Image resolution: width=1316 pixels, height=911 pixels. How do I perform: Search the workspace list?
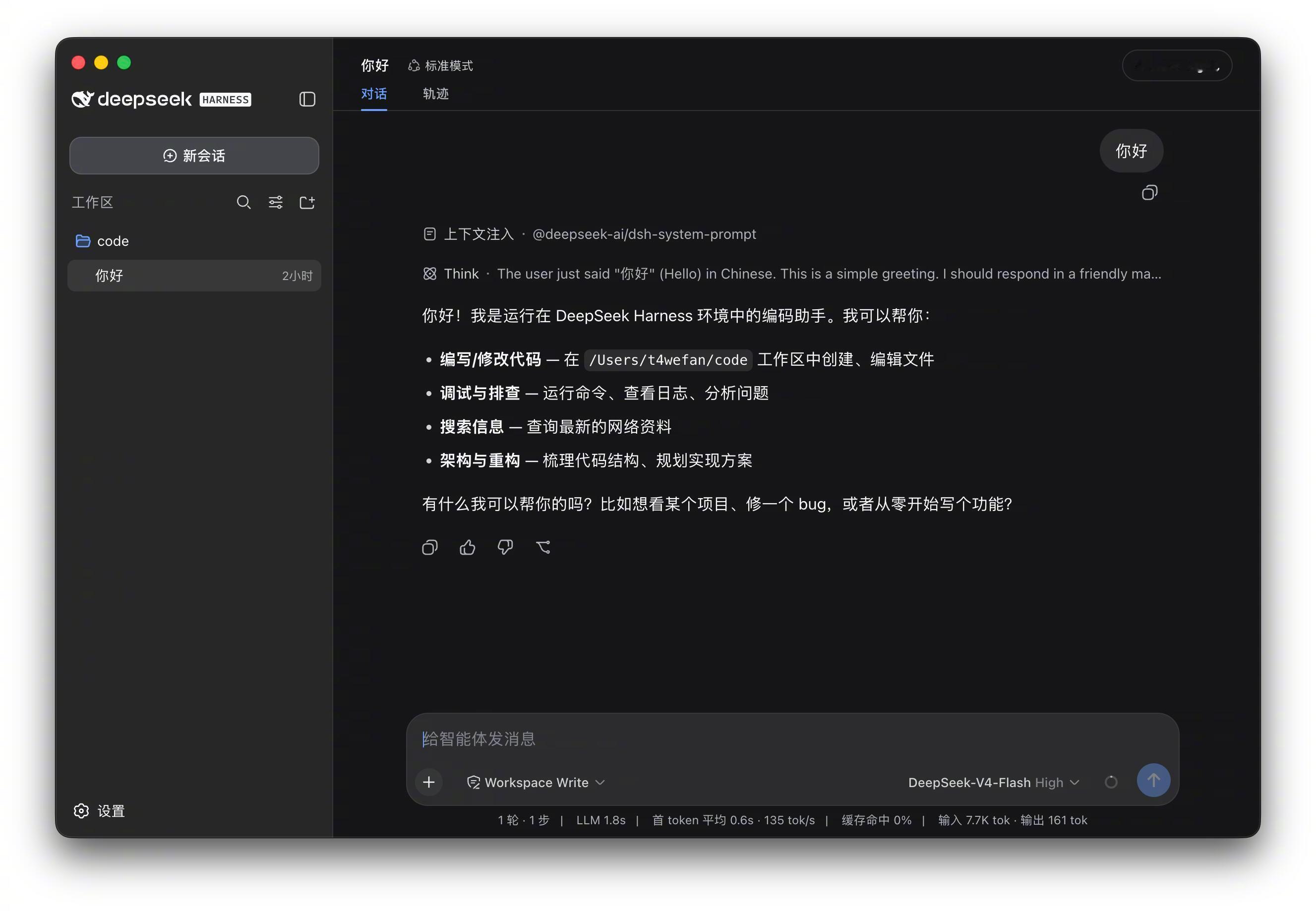(x=244, y=202)
